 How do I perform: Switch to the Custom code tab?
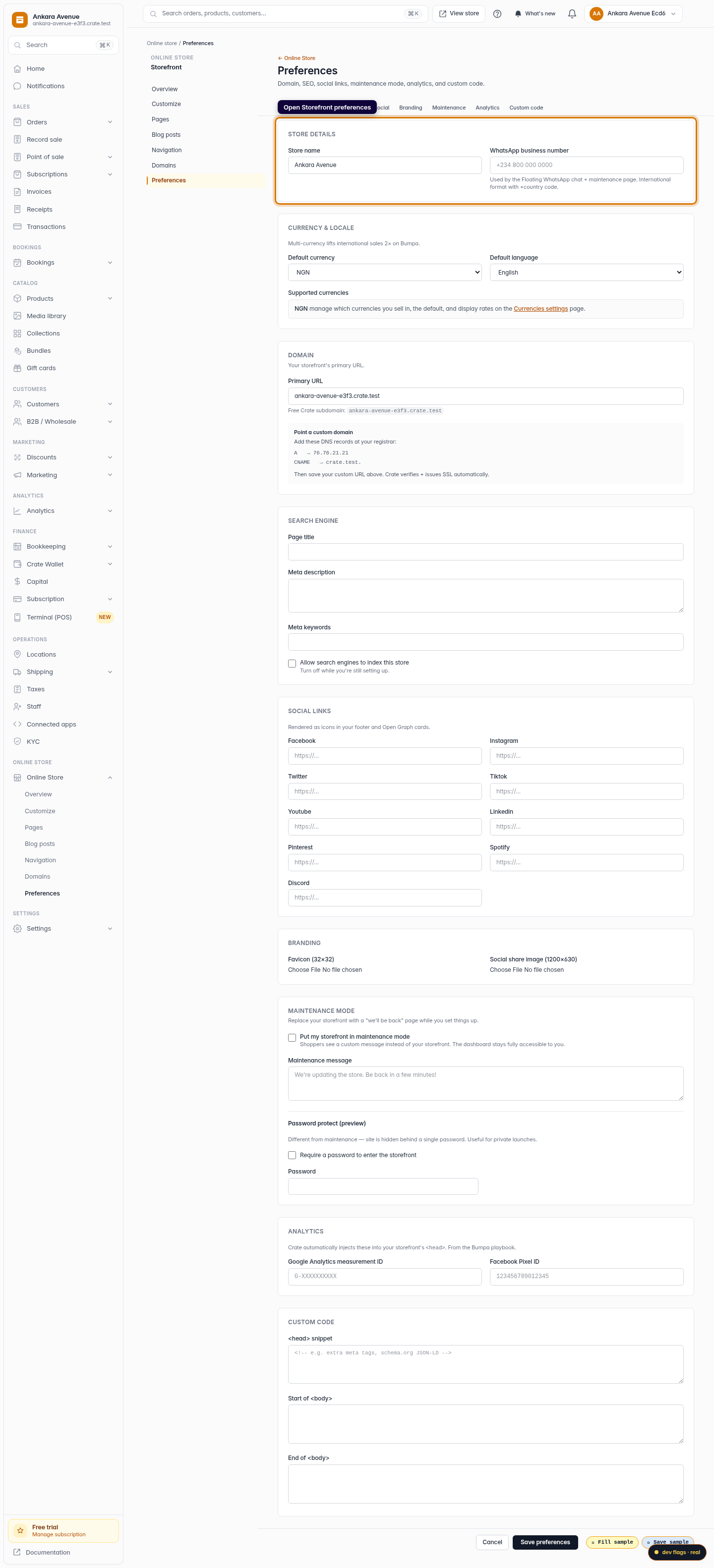point(527,108)
